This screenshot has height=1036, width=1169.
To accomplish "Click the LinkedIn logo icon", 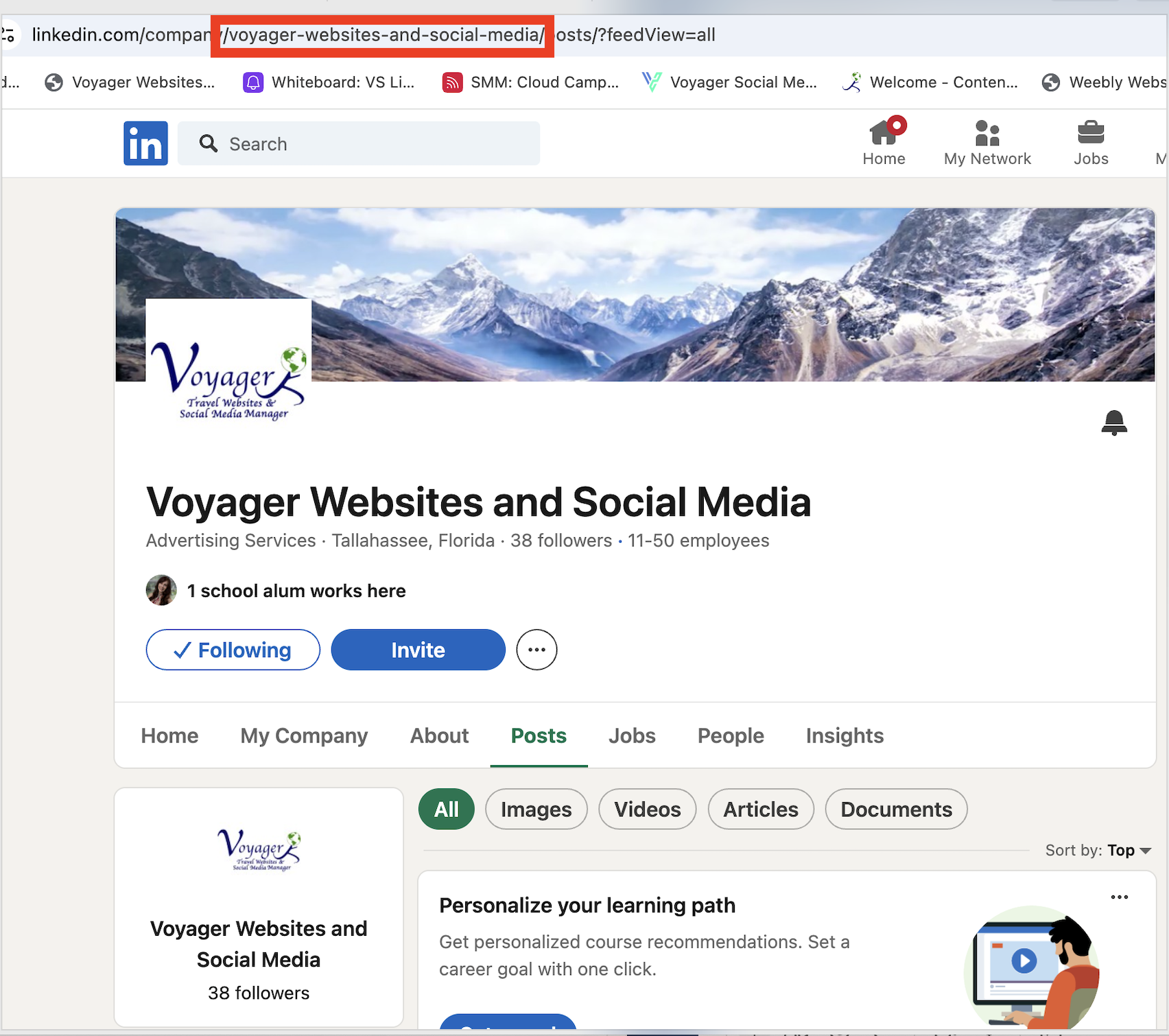I will point(145,143).
